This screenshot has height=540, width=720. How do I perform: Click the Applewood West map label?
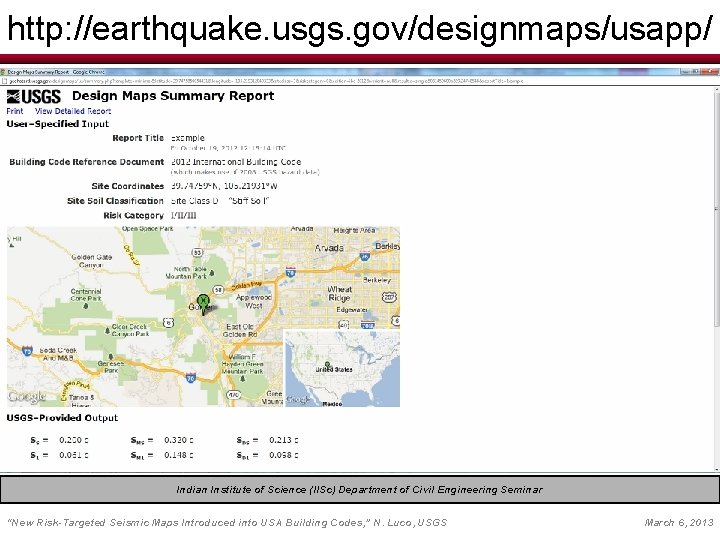coord(254,301)
